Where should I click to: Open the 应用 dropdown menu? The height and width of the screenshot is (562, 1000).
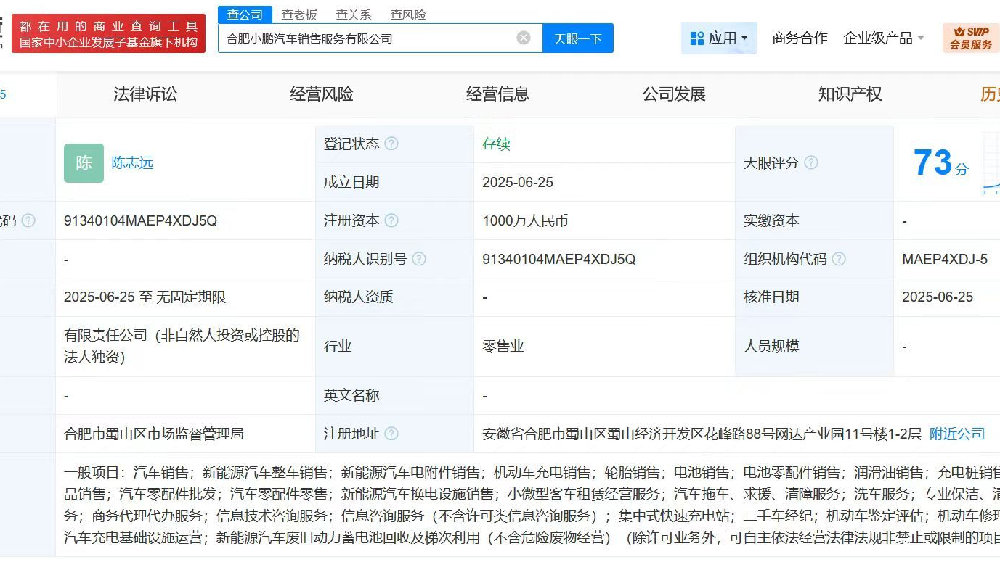coord(719,38)
